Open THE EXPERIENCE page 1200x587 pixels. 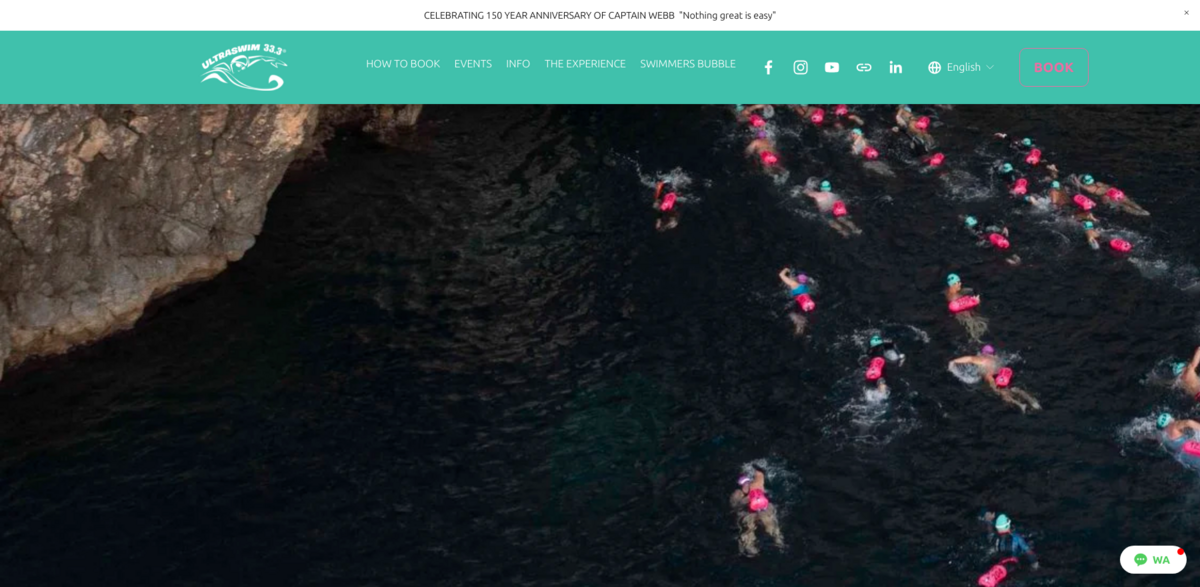pos(585,64)
